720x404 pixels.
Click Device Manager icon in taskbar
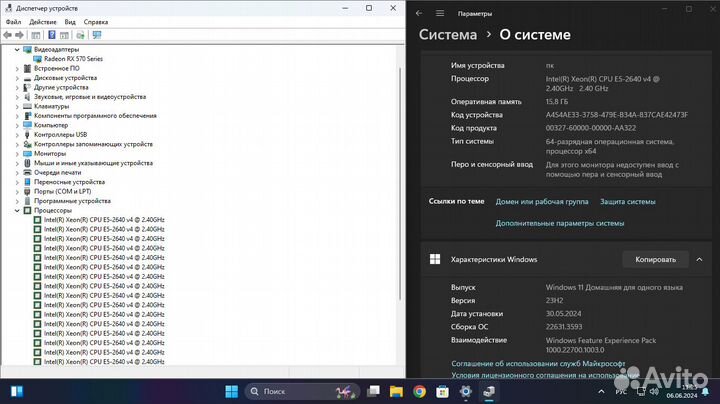click(489, 392)
